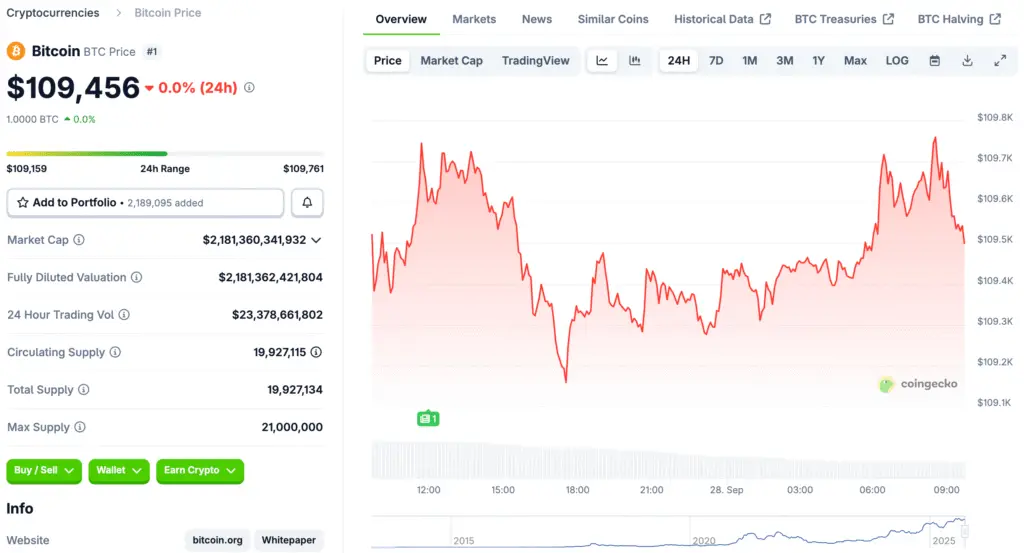Toggle LOG scale on chart
This screenshot has height=553, width=1024.
(x=897, y=61)
